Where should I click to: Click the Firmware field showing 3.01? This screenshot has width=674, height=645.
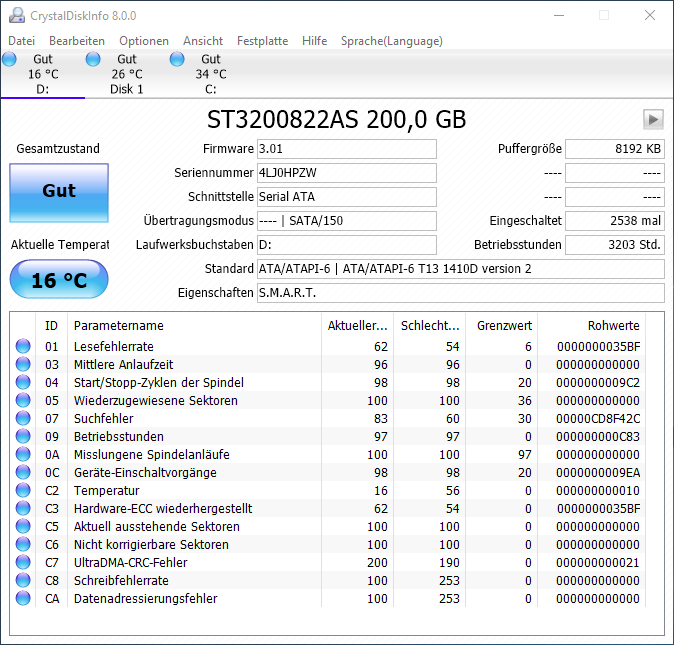(x=347, y=149)
